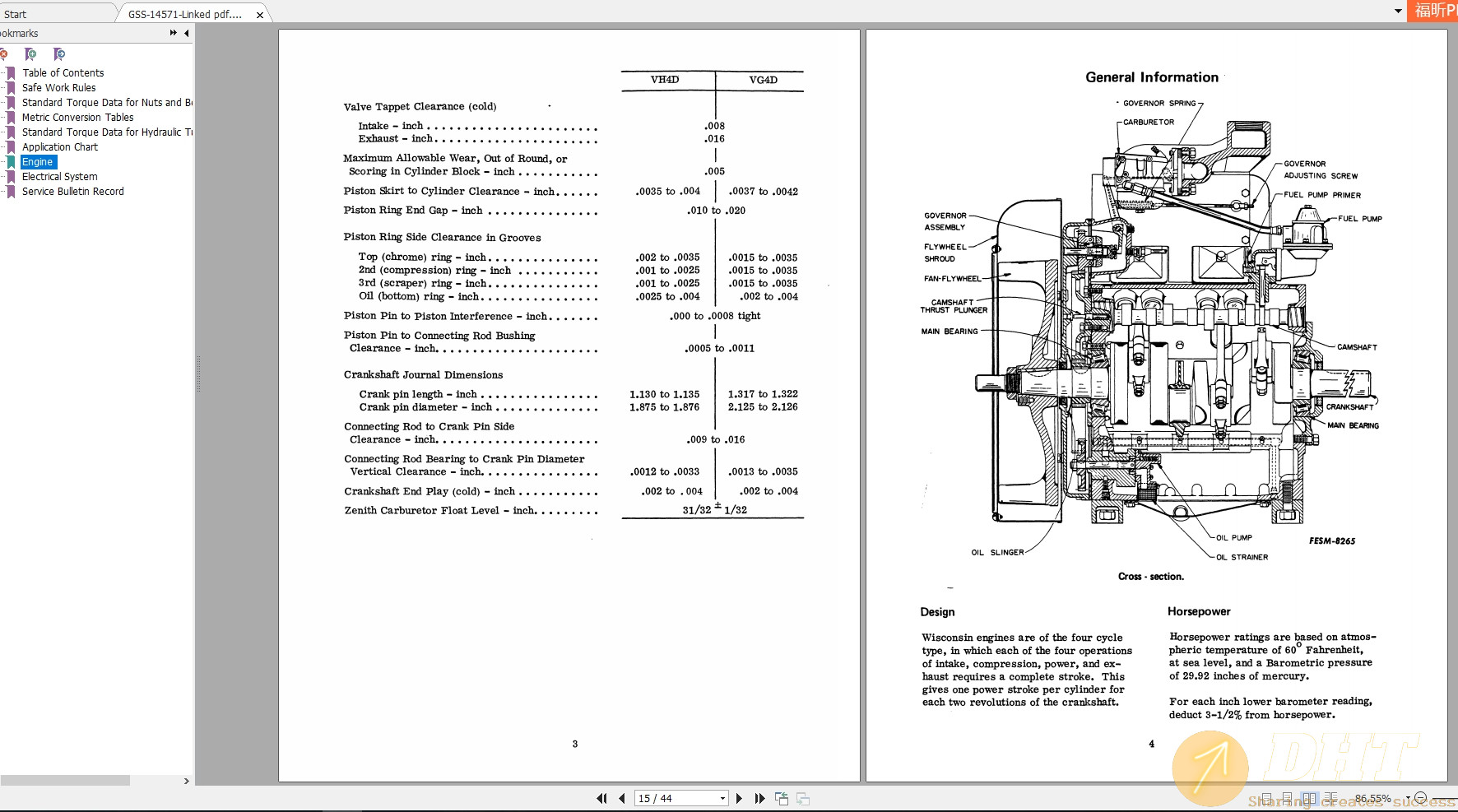This screenshot has height=812, width=1458.
Task: Expand the bookmarks panel options arrows
Action: tap(174, 33)
